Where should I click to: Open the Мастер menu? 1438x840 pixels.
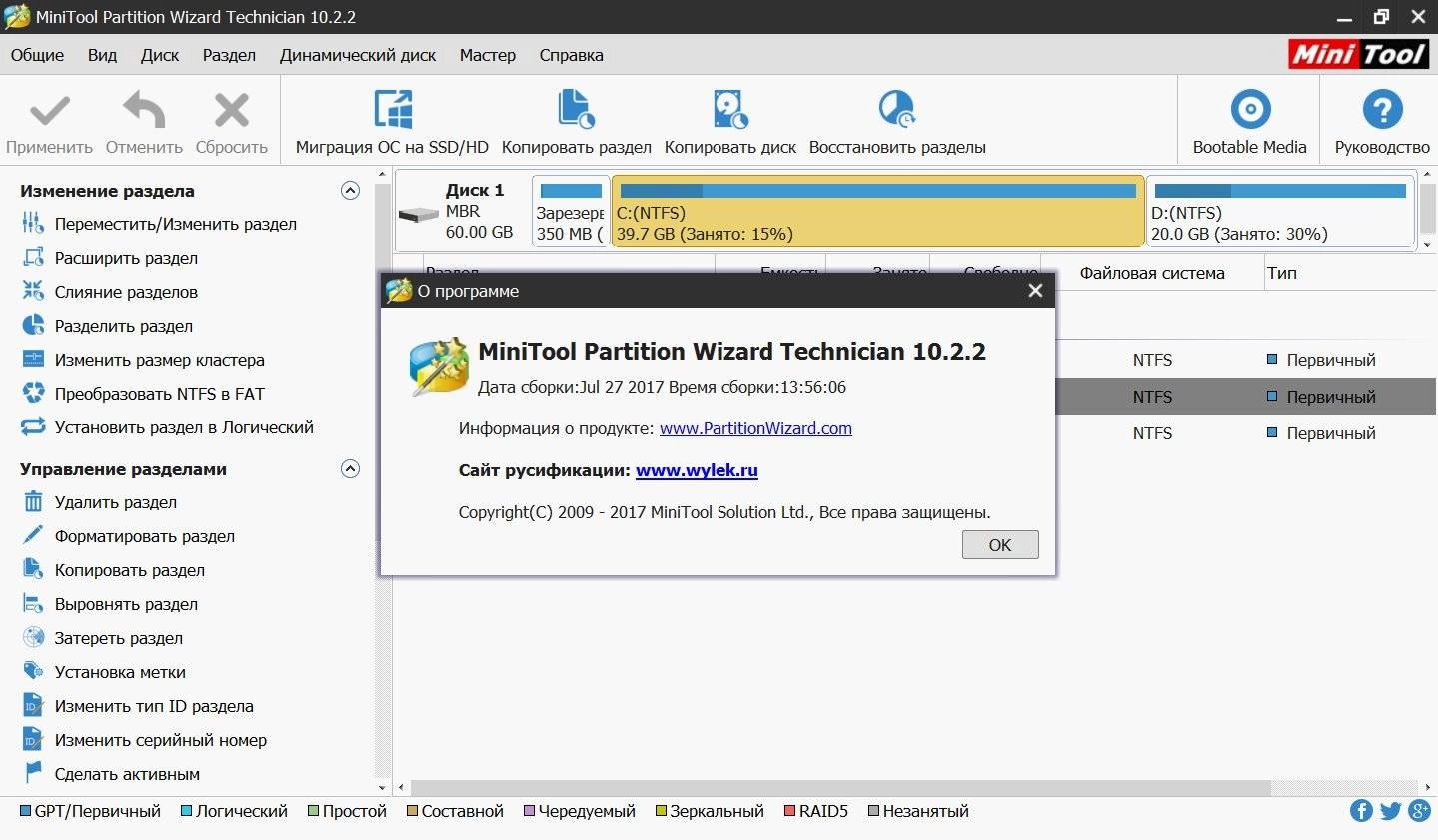(x=488, y=55)
